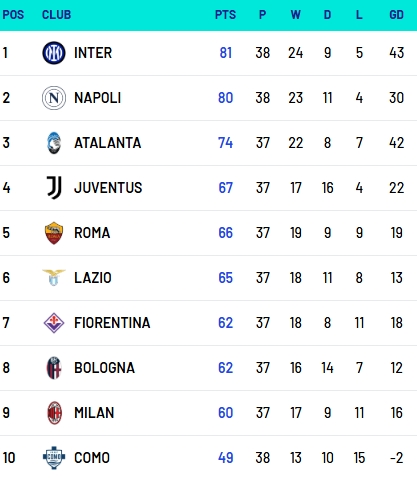Click the POS column header
Image resolution: width=417 pixels, height=480 pixels.
[13, 15]
